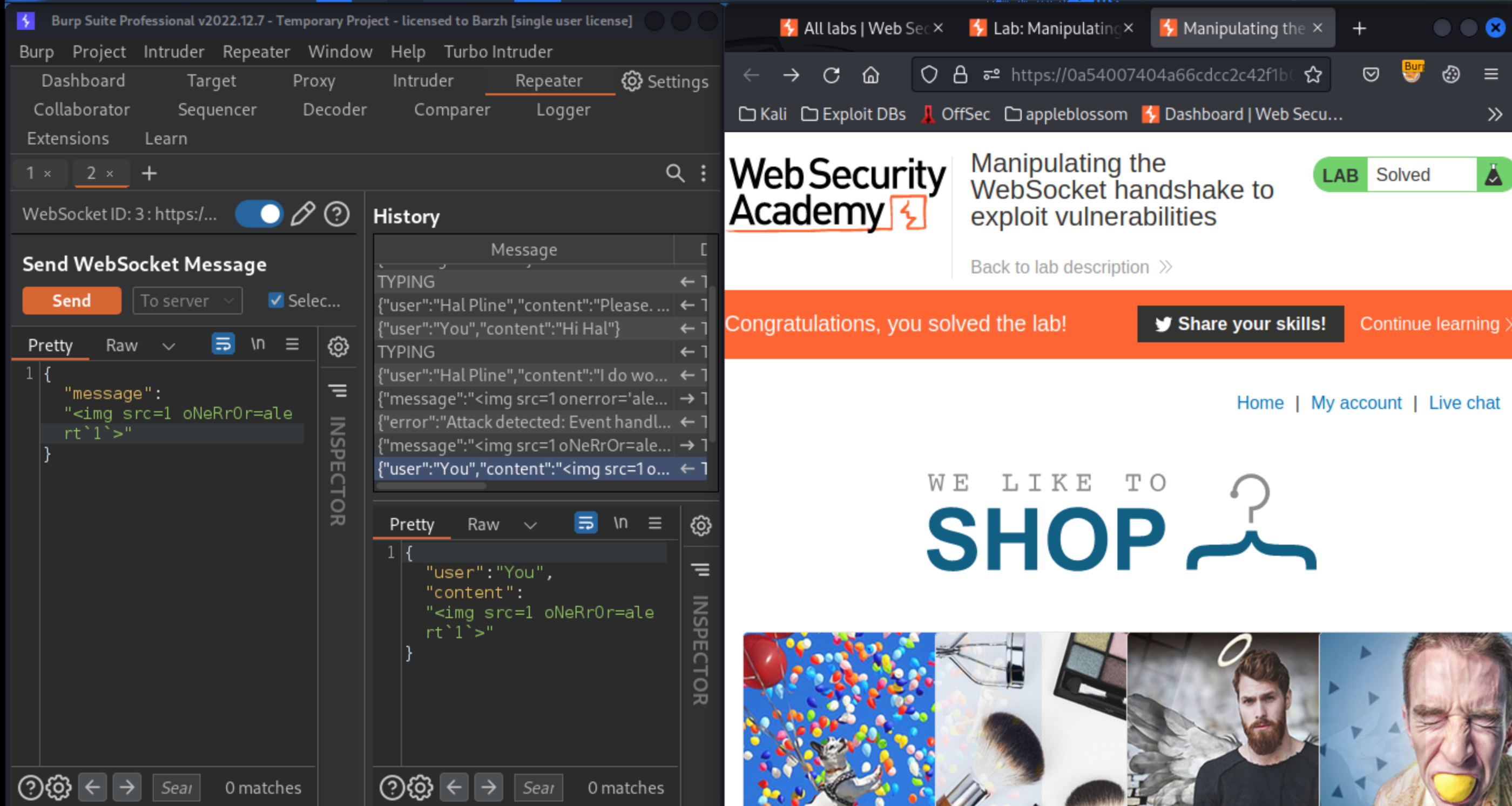This screenshot has width=1512, height=806.
Task: Click the right inspector lines icon
Action: [x=700, y=569]
